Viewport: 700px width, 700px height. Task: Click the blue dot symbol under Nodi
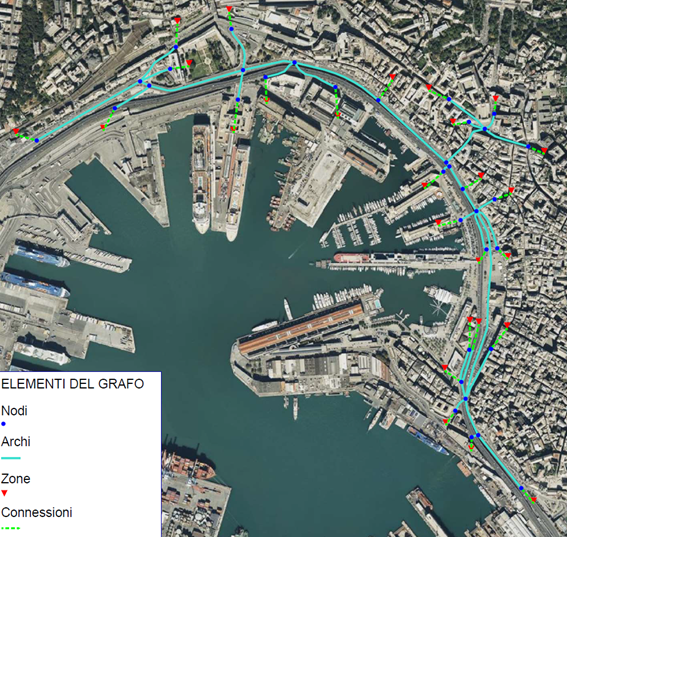coord(4,424)
